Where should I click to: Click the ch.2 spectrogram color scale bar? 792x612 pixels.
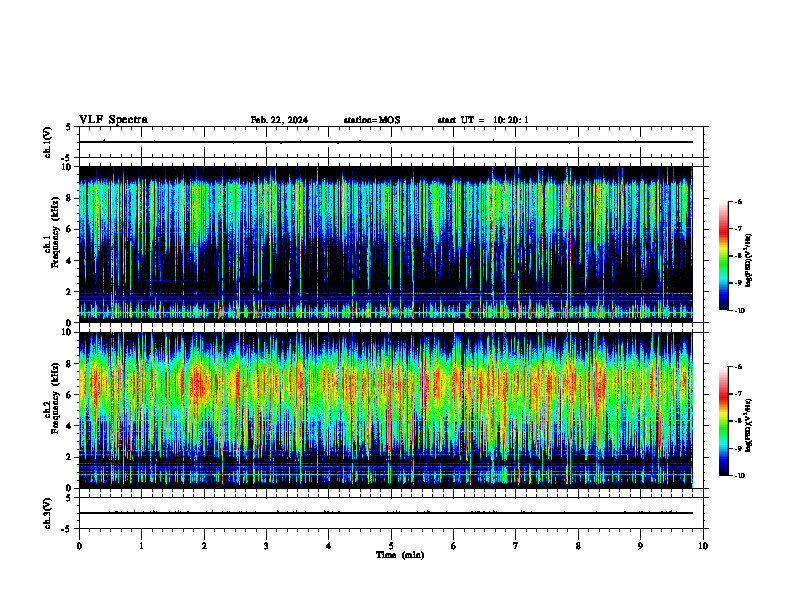(x=723, y=421)
